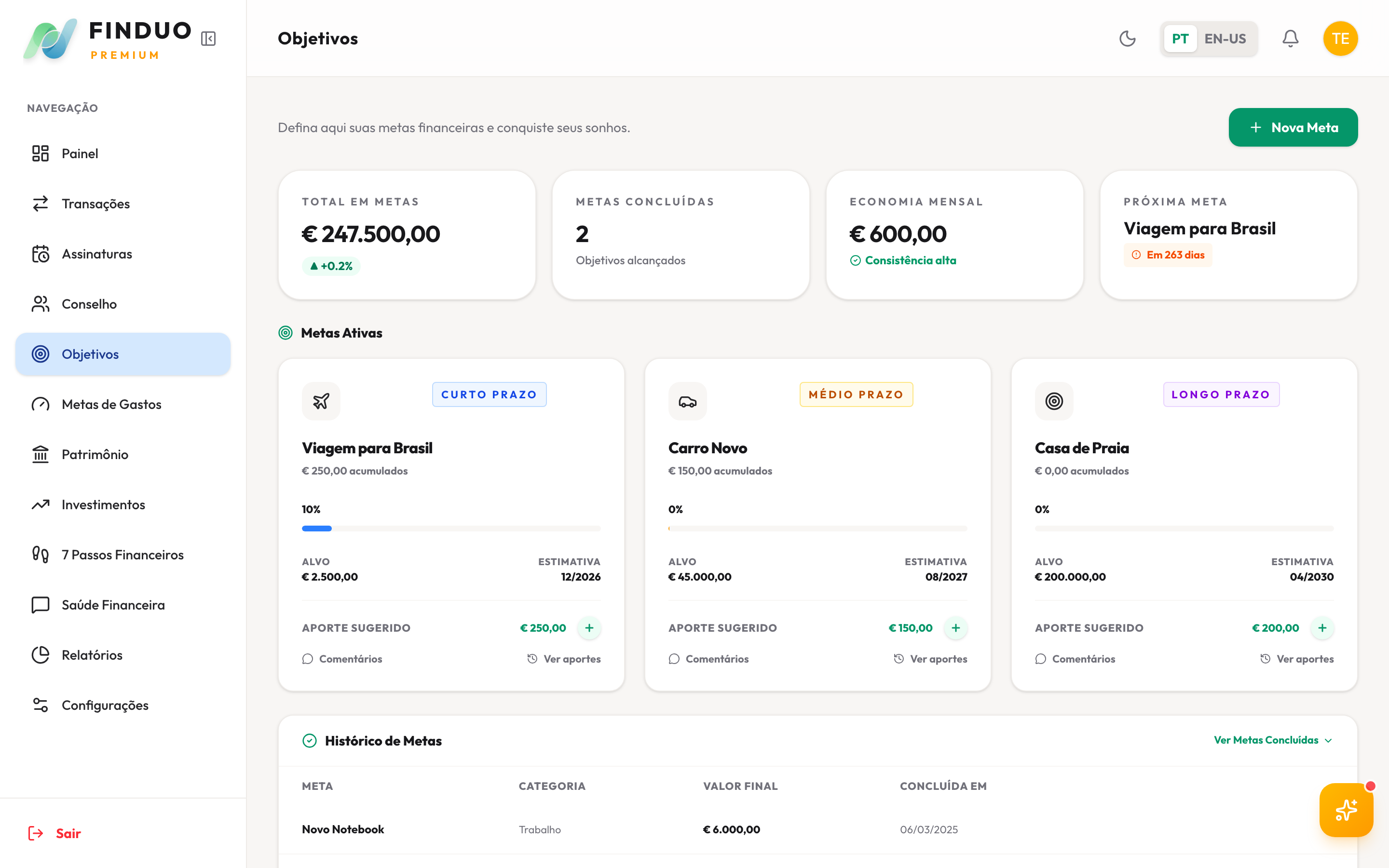Click the Nova Meta button
Image resolution: width=1389 pixels, height=868 pixels.
1293,127
